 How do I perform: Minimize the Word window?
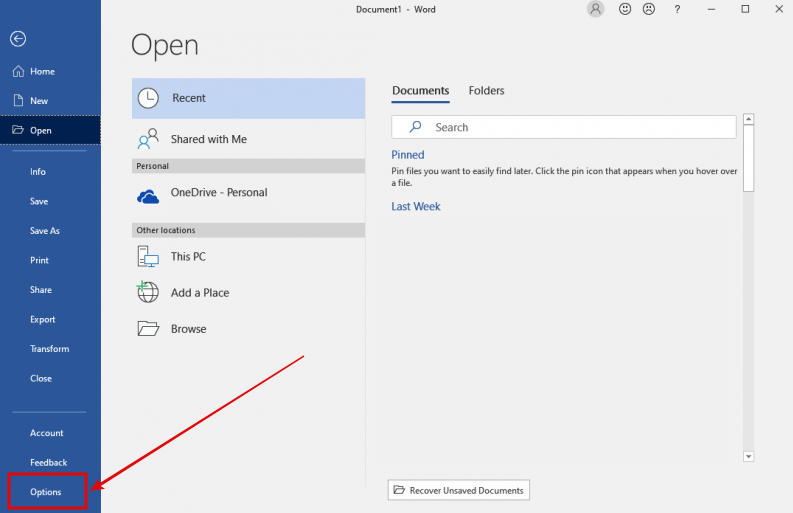point(711,9)
